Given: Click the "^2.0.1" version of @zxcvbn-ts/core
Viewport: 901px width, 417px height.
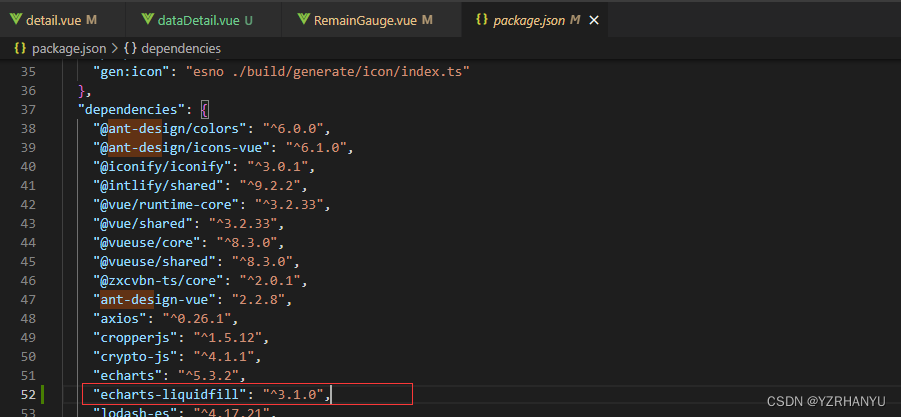Looking at the screenshot, I should coord(272,280).
